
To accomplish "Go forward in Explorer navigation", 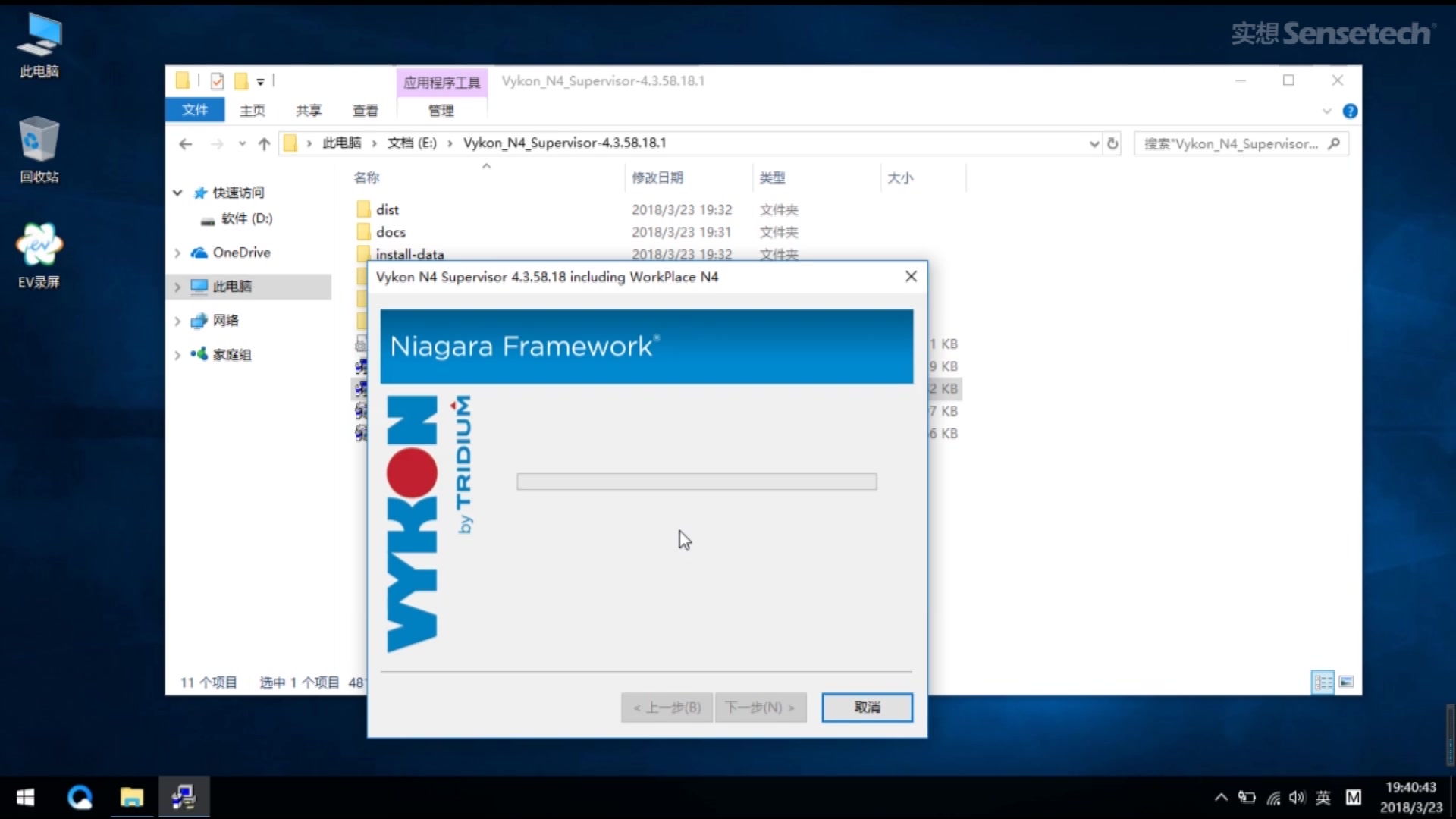I will tap(217, 143).
